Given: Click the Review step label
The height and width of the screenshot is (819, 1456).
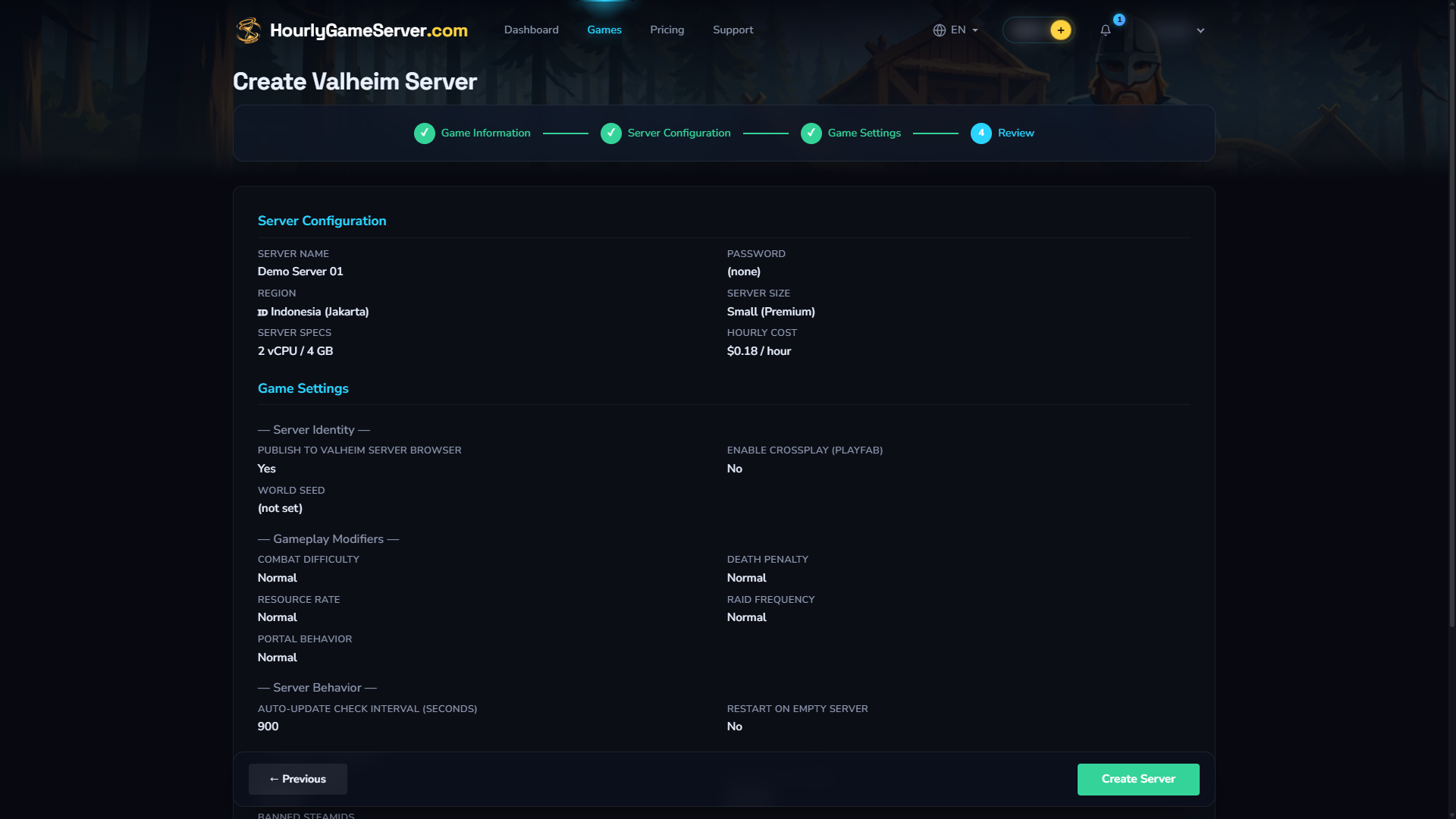Looking at the screenshot, I should click(x=1016, y=133).
